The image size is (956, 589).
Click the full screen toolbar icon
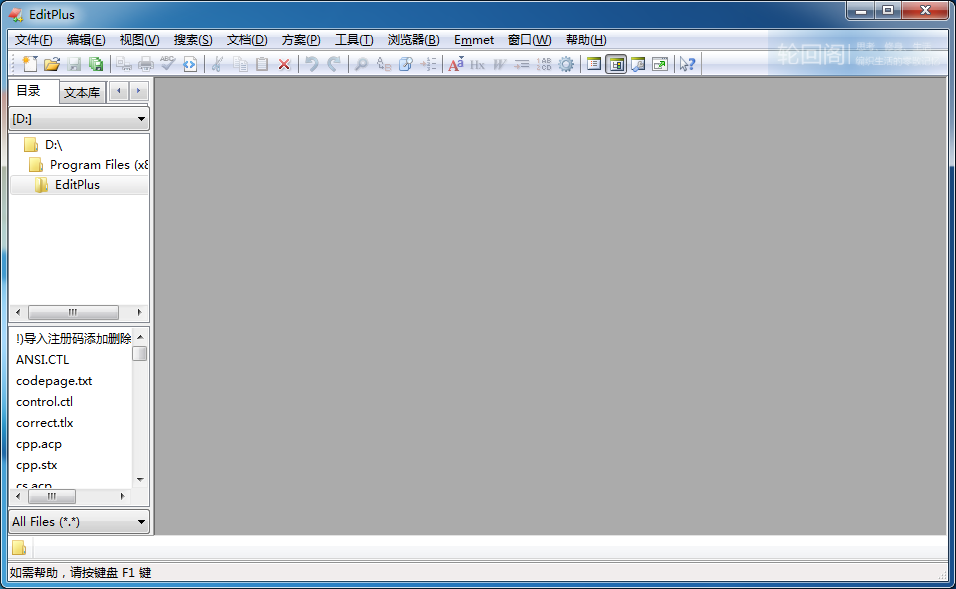tap(660, 64)
